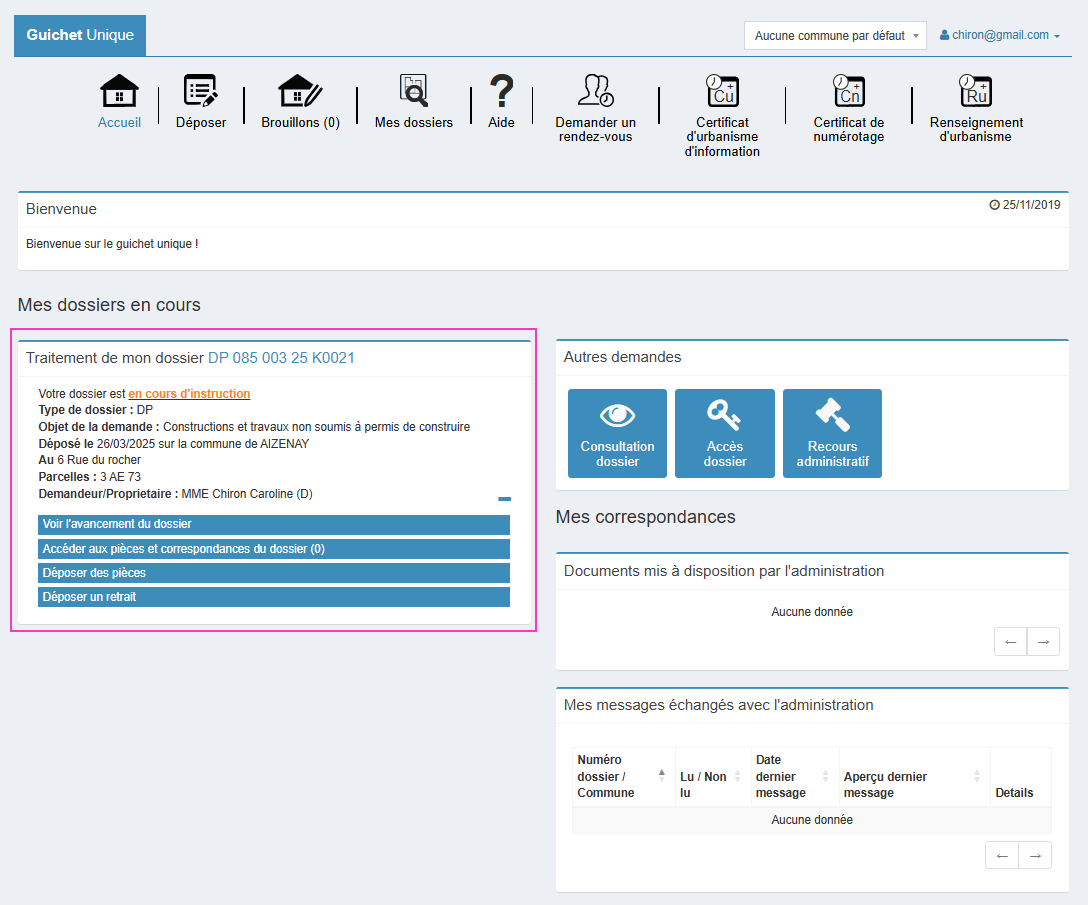Open the default commune dropdown
The width and height of the screenshot is (1088, 905).
835,36
